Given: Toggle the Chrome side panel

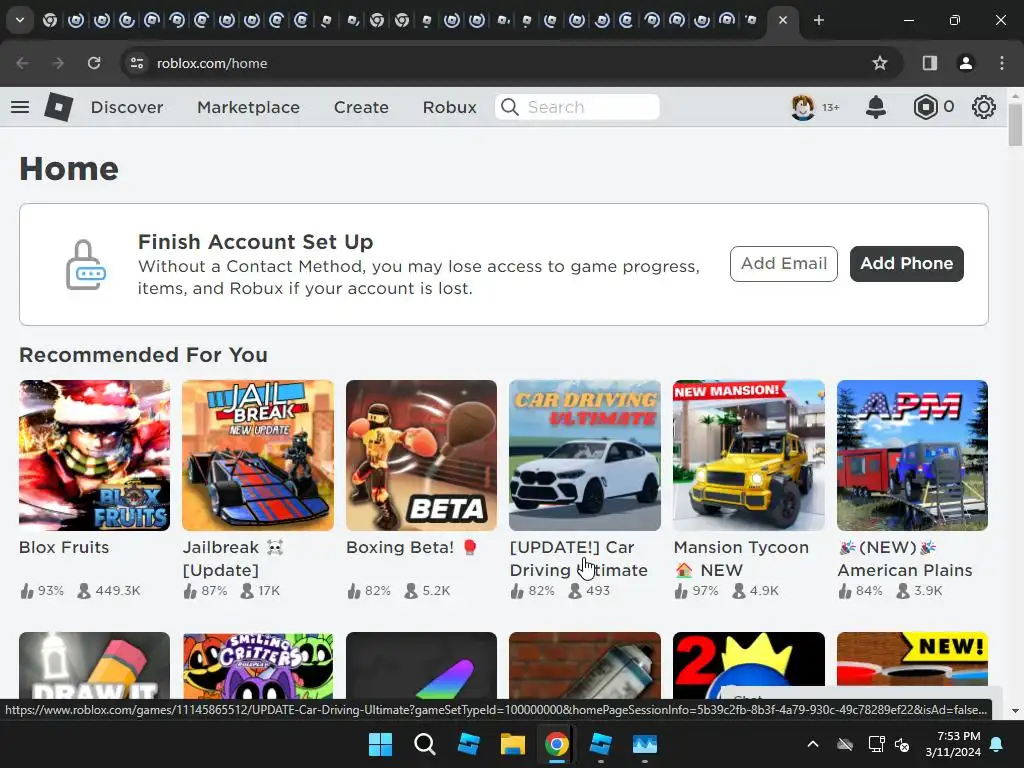Looking at the screenshot, I should click(929, 63).
